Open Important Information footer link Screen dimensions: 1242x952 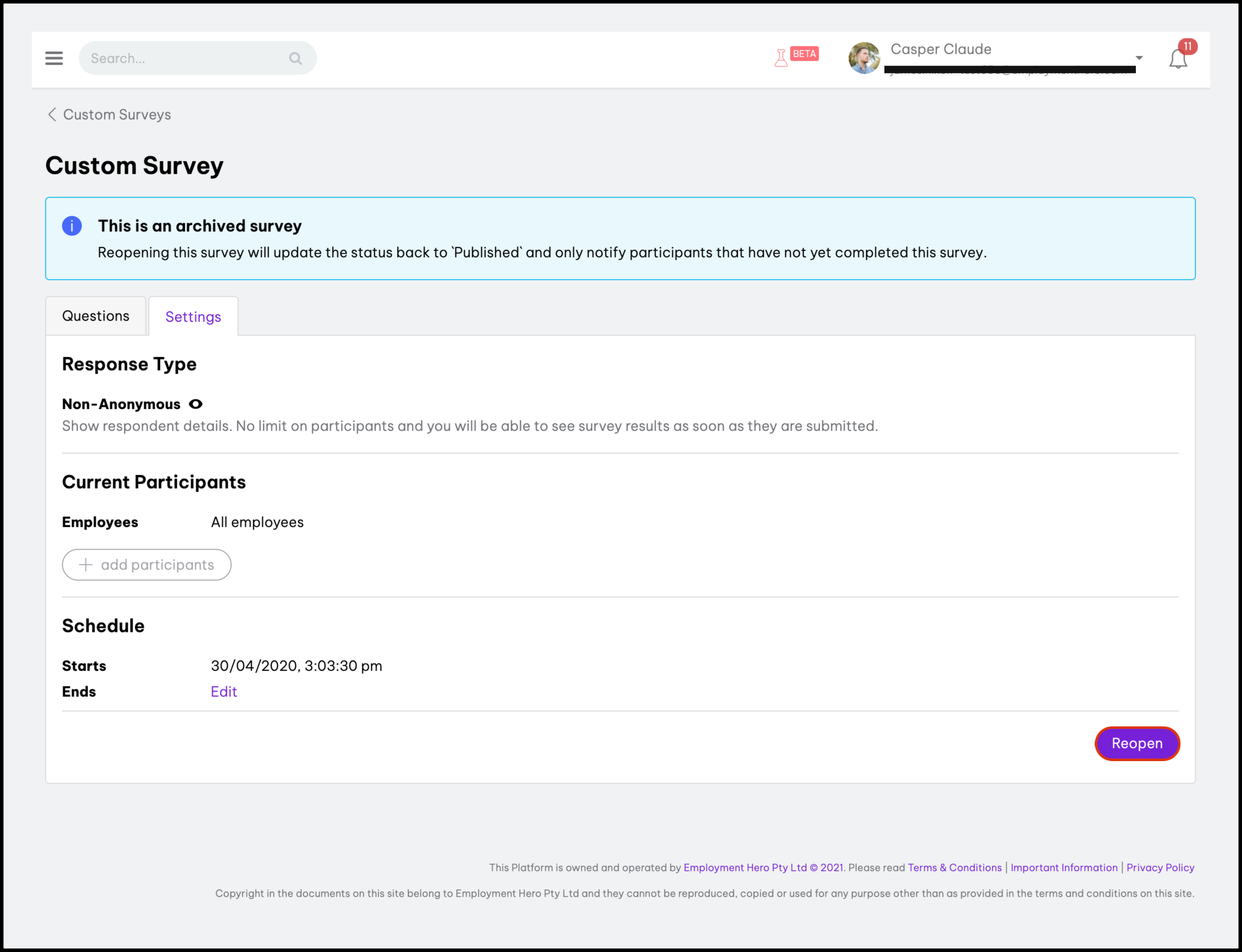[x=1064, y=868]
